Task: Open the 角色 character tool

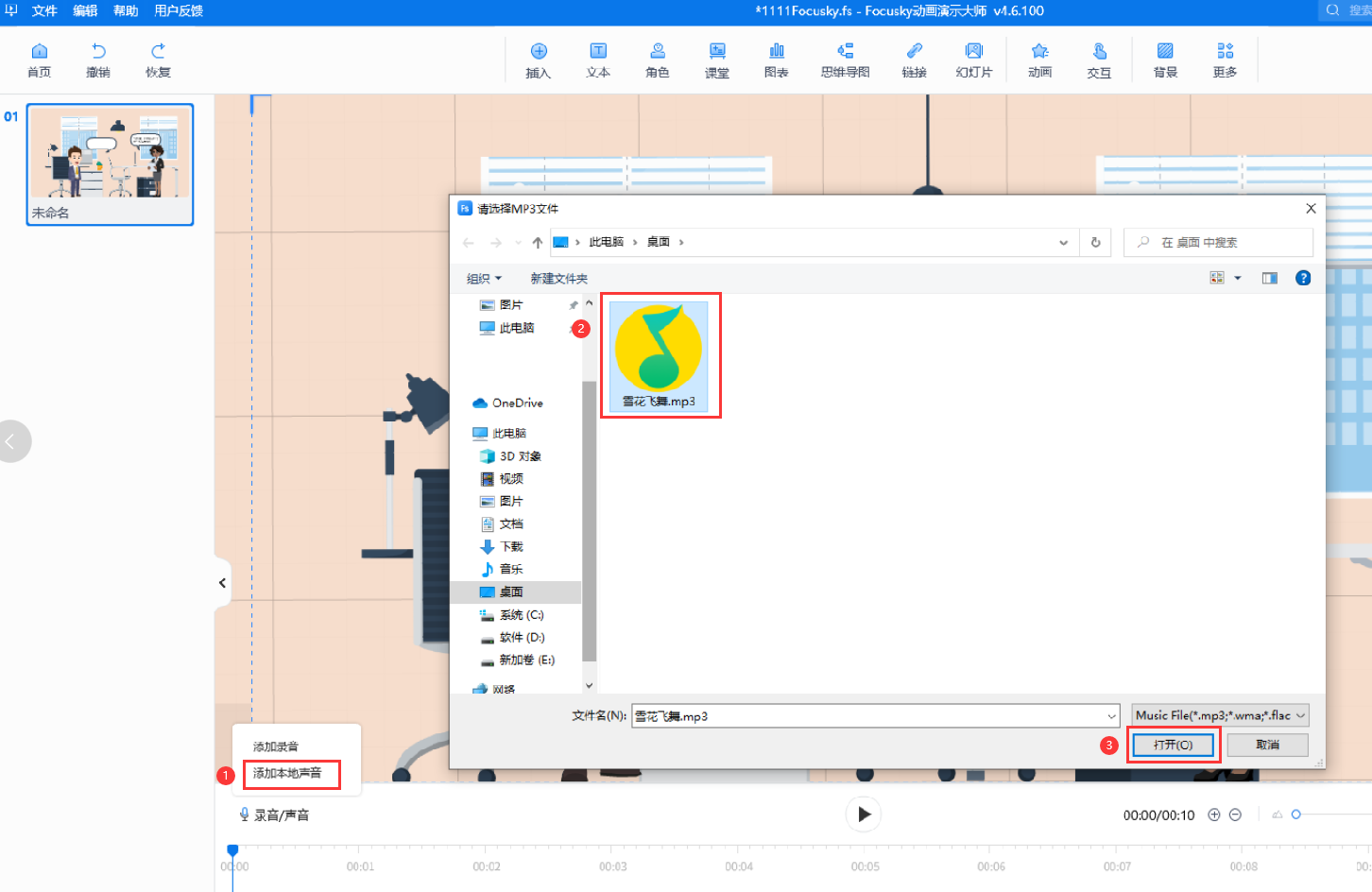Action: click(658, 60)
